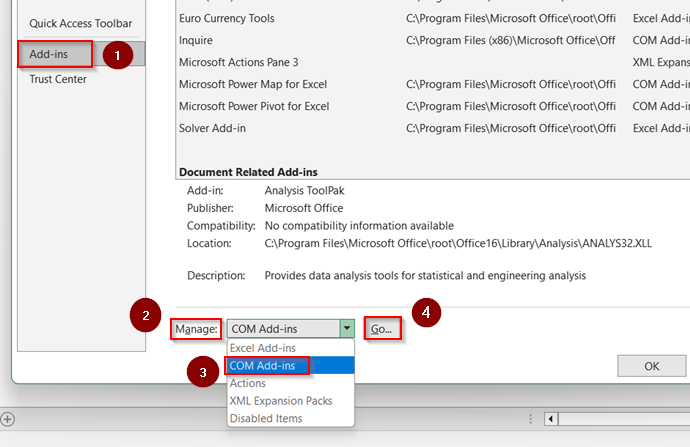Click the Inquire add-in's file location path
The height and width of the screenshot is (447, 690).
click(510, 40)
